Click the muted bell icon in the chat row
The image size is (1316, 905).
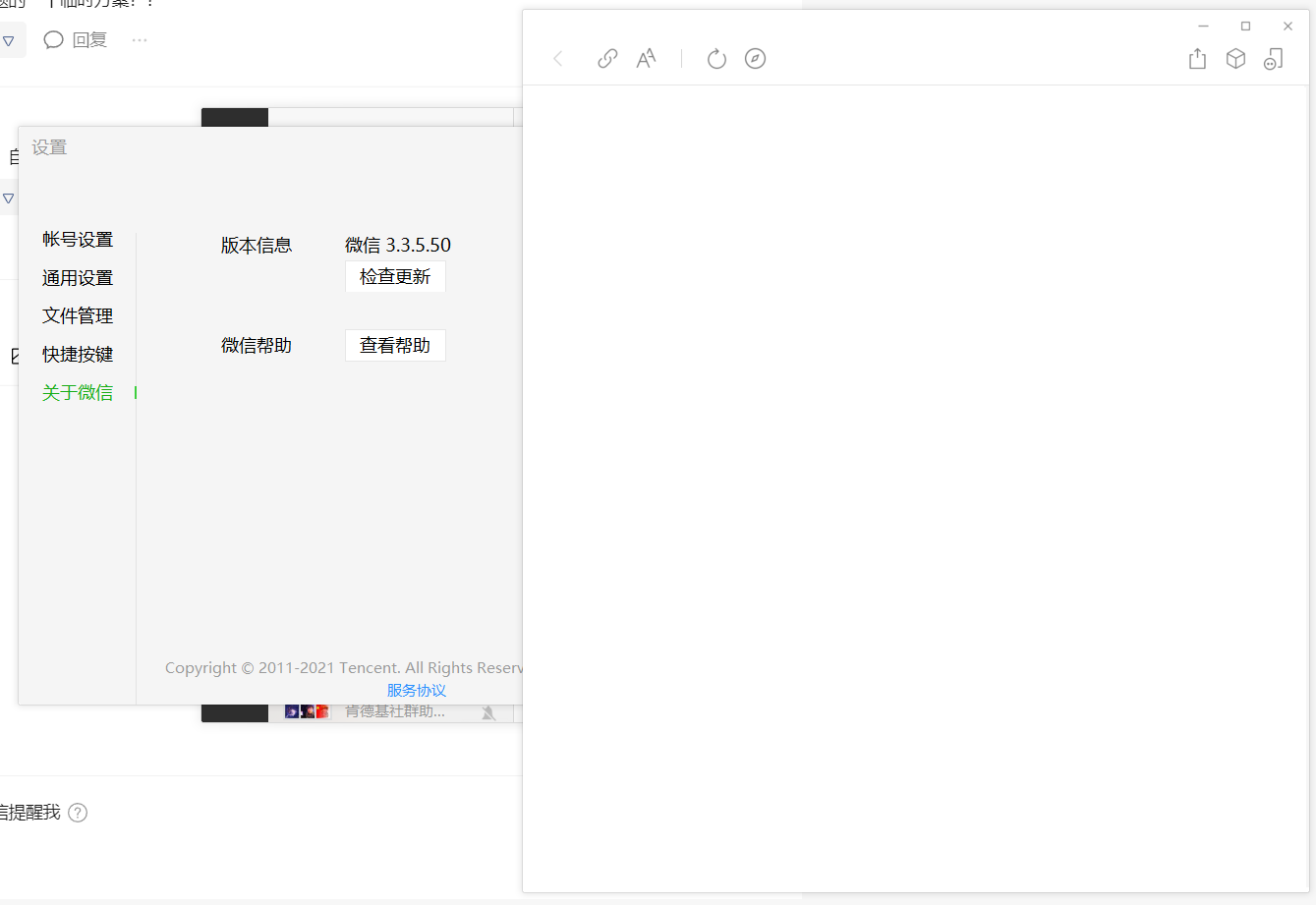pyautogui.click(x=488, y=712)
